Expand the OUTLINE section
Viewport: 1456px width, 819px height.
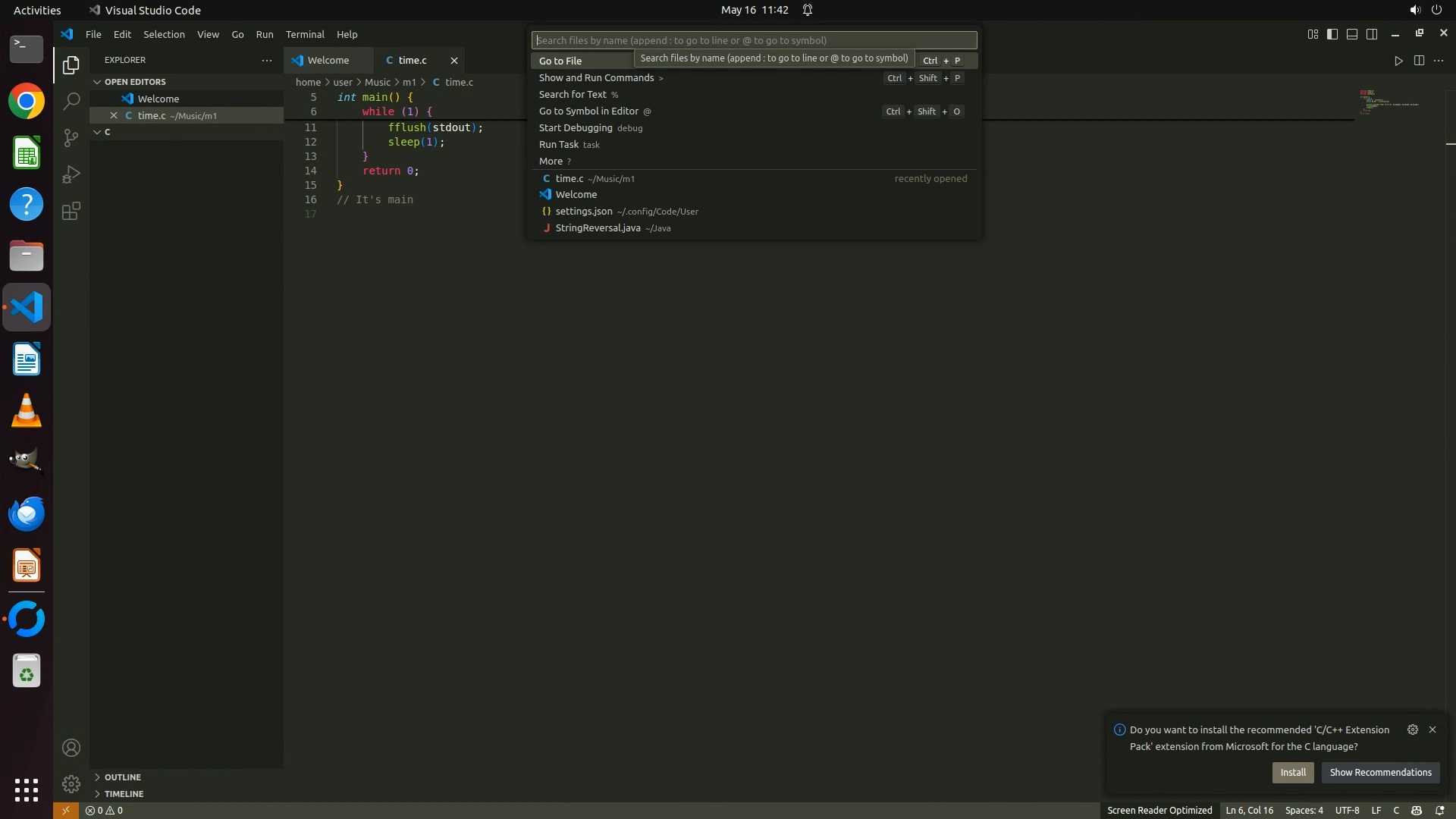pyautogui.click(x=122, y=777)
